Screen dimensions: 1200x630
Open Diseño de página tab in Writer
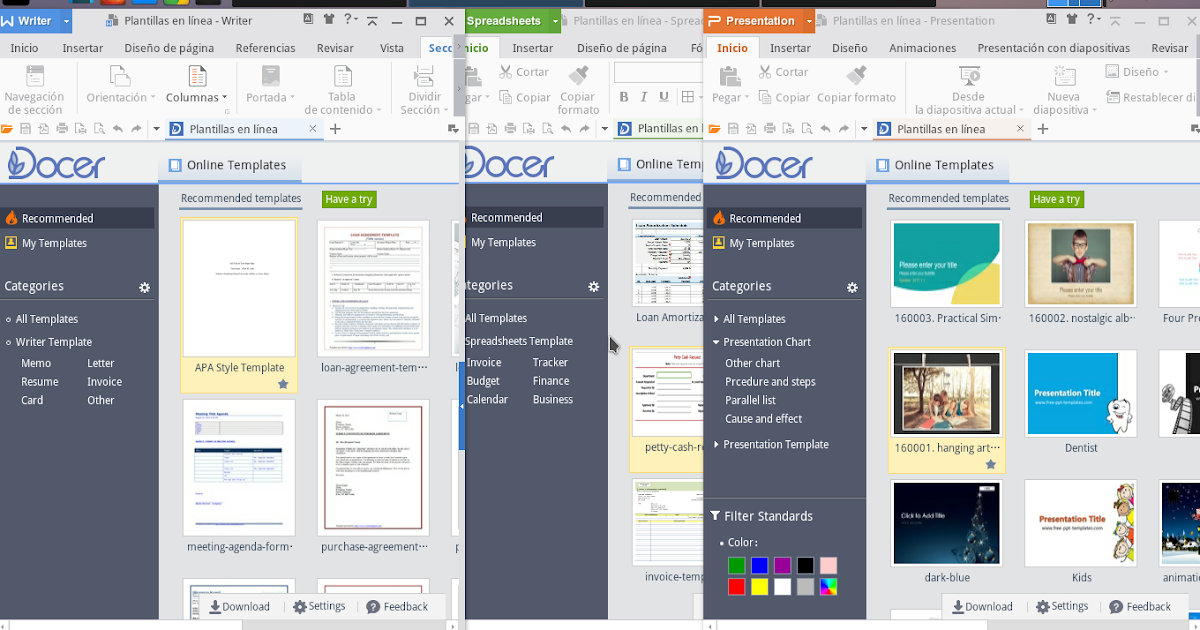coord(167,48)
